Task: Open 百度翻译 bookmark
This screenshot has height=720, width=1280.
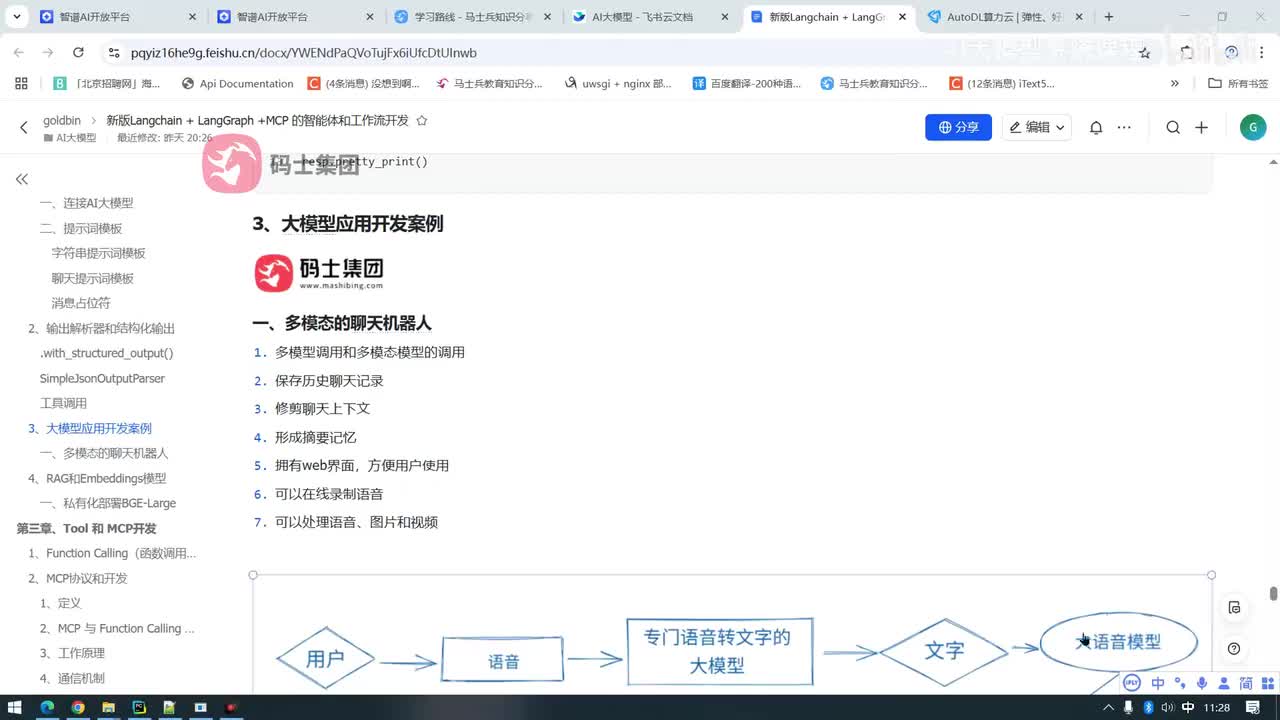Action: [x=747, y=84]
